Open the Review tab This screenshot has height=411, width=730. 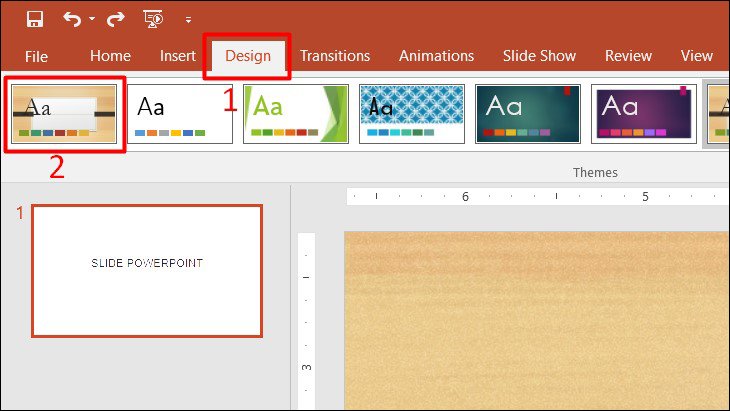click(x=628, y=56)
